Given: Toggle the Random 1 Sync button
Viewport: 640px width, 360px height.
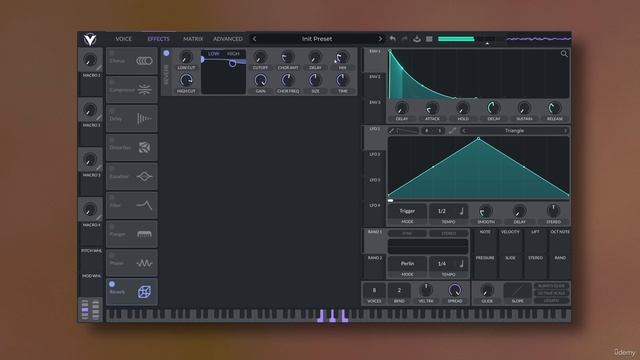Looking at the screenshot, I should [x=407, y=233].
